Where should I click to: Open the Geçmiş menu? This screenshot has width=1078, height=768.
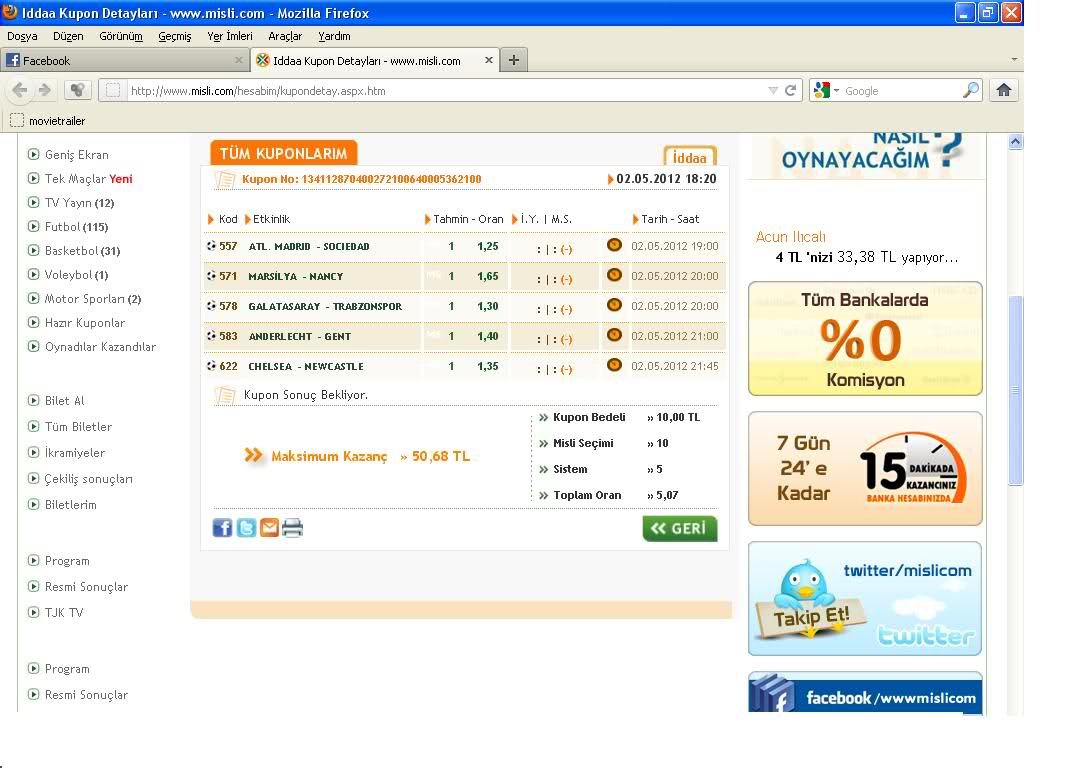[174, 36]
